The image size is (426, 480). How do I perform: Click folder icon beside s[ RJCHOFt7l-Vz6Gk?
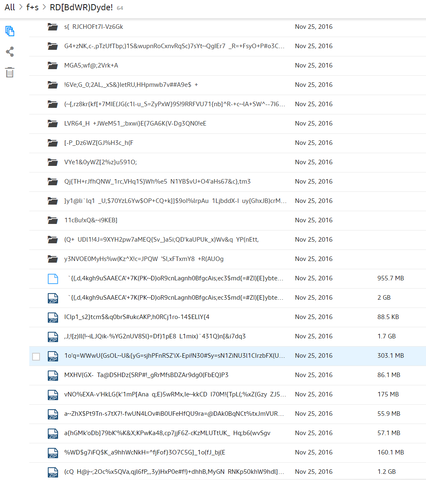tap(53, 27)
